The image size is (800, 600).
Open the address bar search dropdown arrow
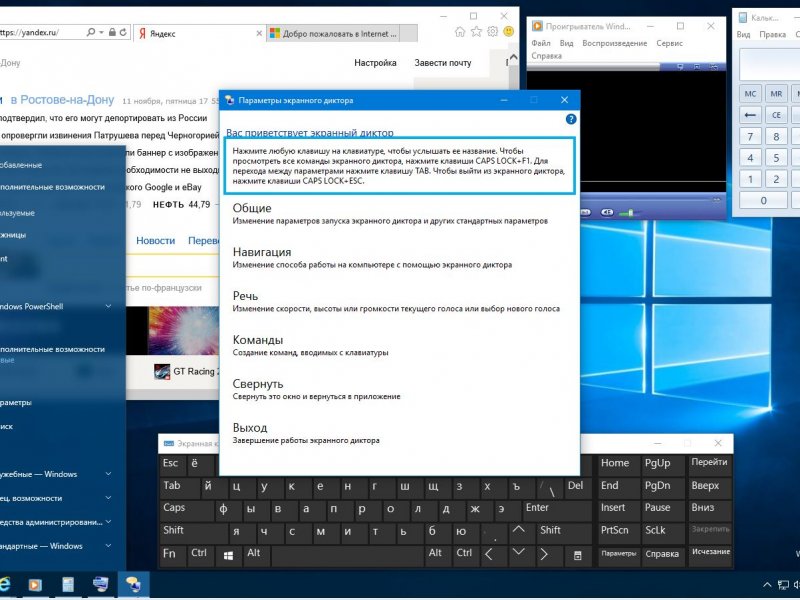[x=101, y=32]
